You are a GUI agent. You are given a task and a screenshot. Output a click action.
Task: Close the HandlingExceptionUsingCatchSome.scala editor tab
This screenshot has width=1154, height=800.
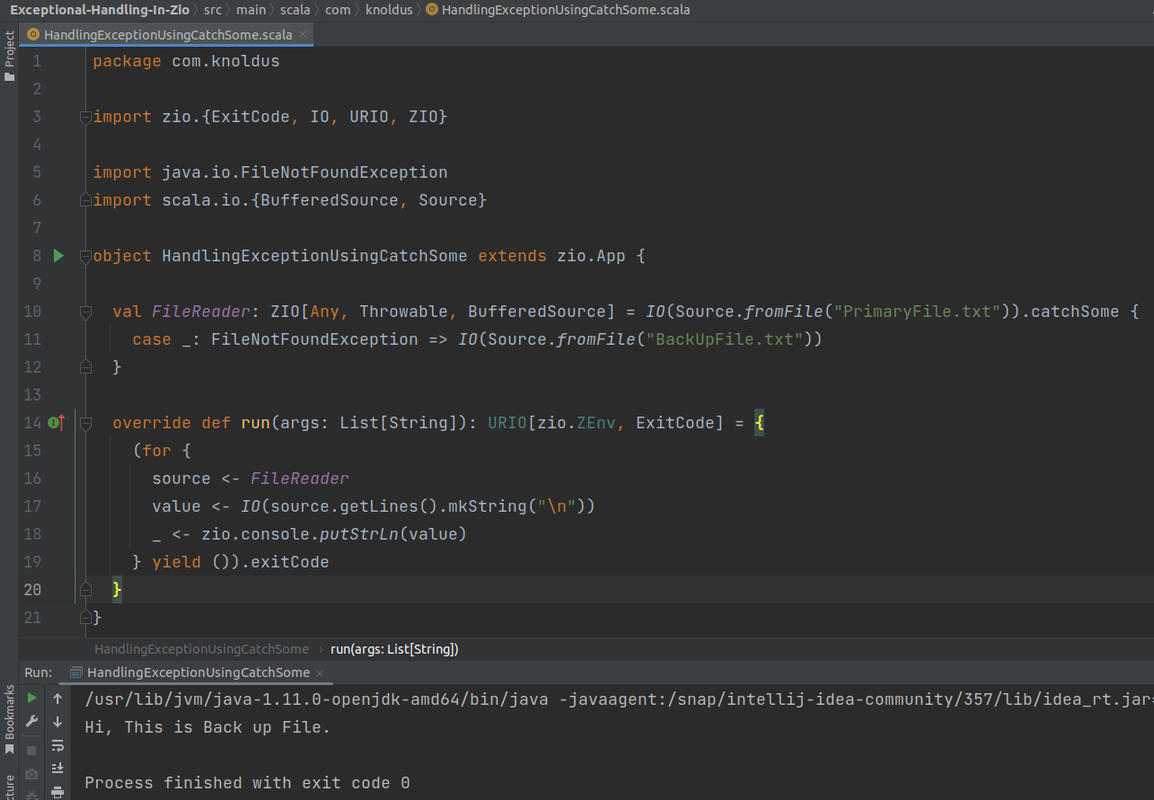(x=302, y=34)
